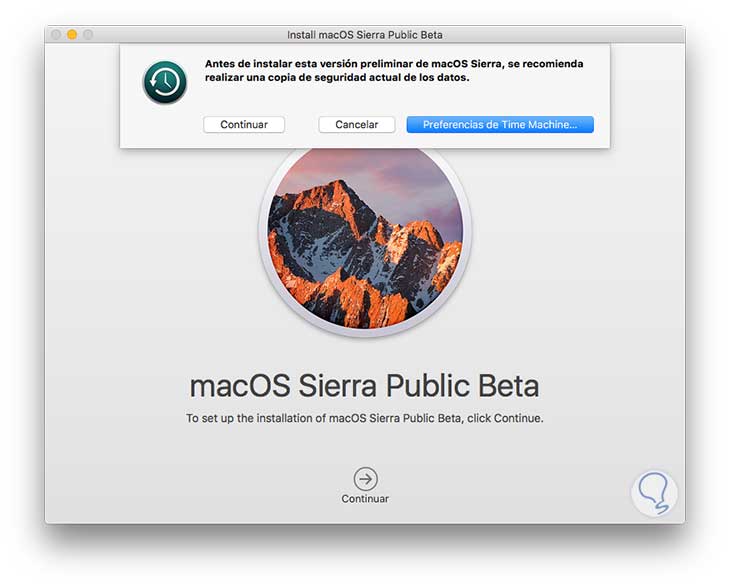Click the circled arrow Continuar icon
Viewport: 730px width, 588px height.
(x=365, y=479)
